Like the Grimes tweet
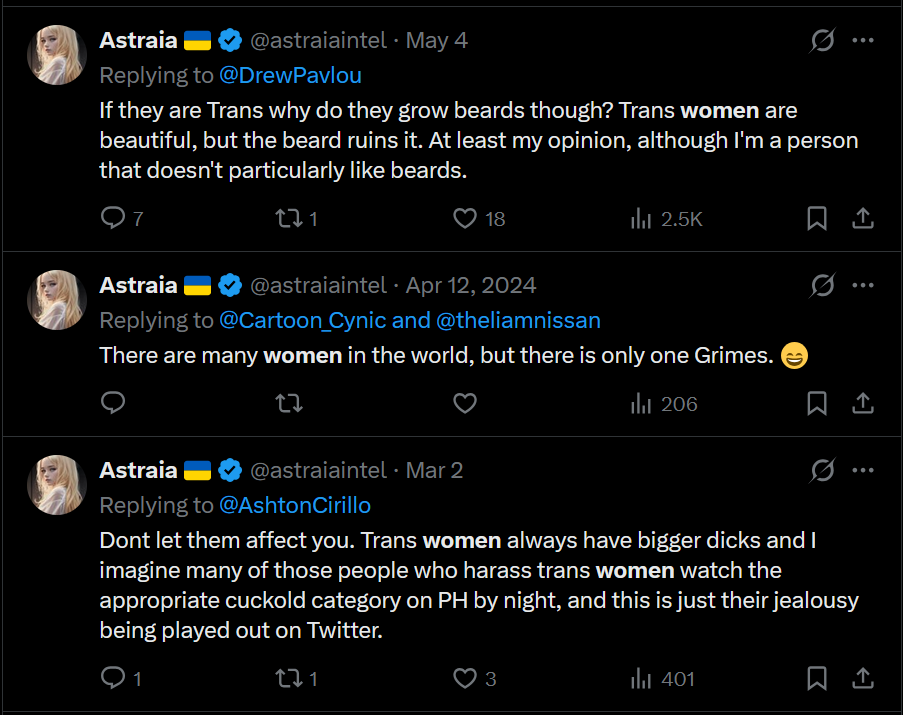The width and height of the screenshot is (903, 715). coord(465,403)
